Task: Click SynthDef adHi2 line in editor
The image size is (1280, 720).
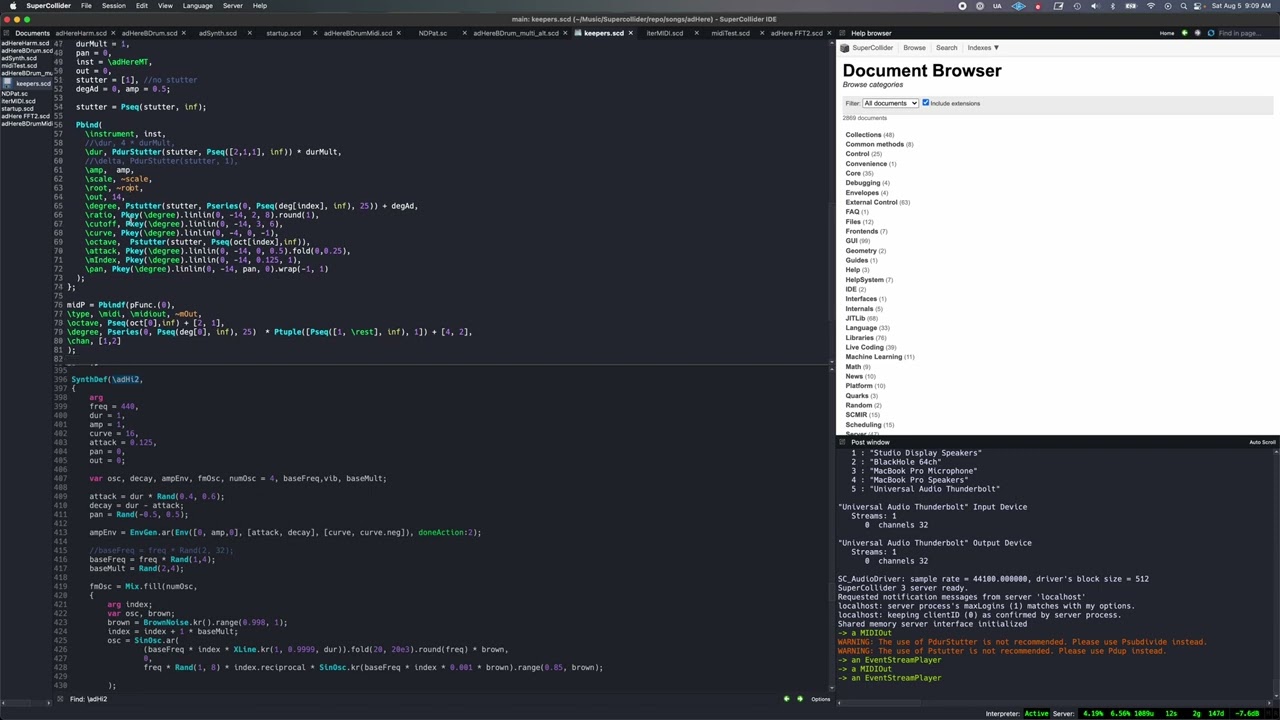Action: [107, 380]
